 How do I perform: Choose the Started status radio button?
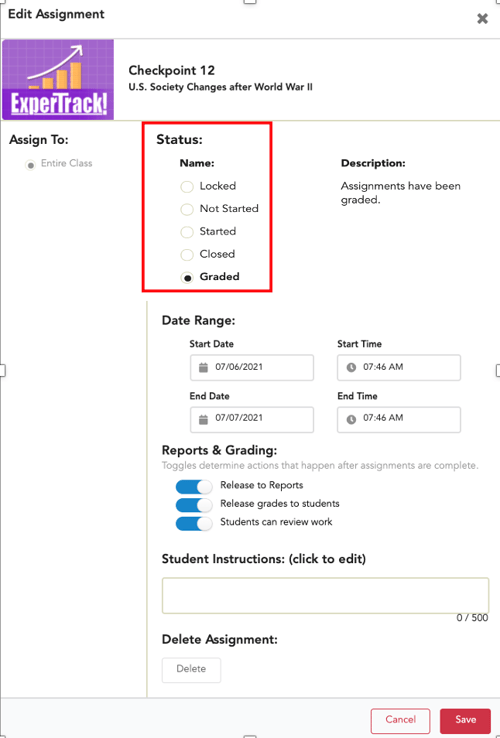click(x=187, y=232)
